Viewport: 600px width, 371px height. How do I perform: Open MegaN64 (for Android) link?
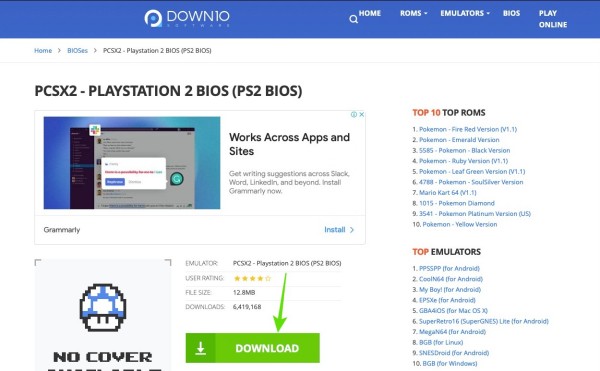coord(452,332)
